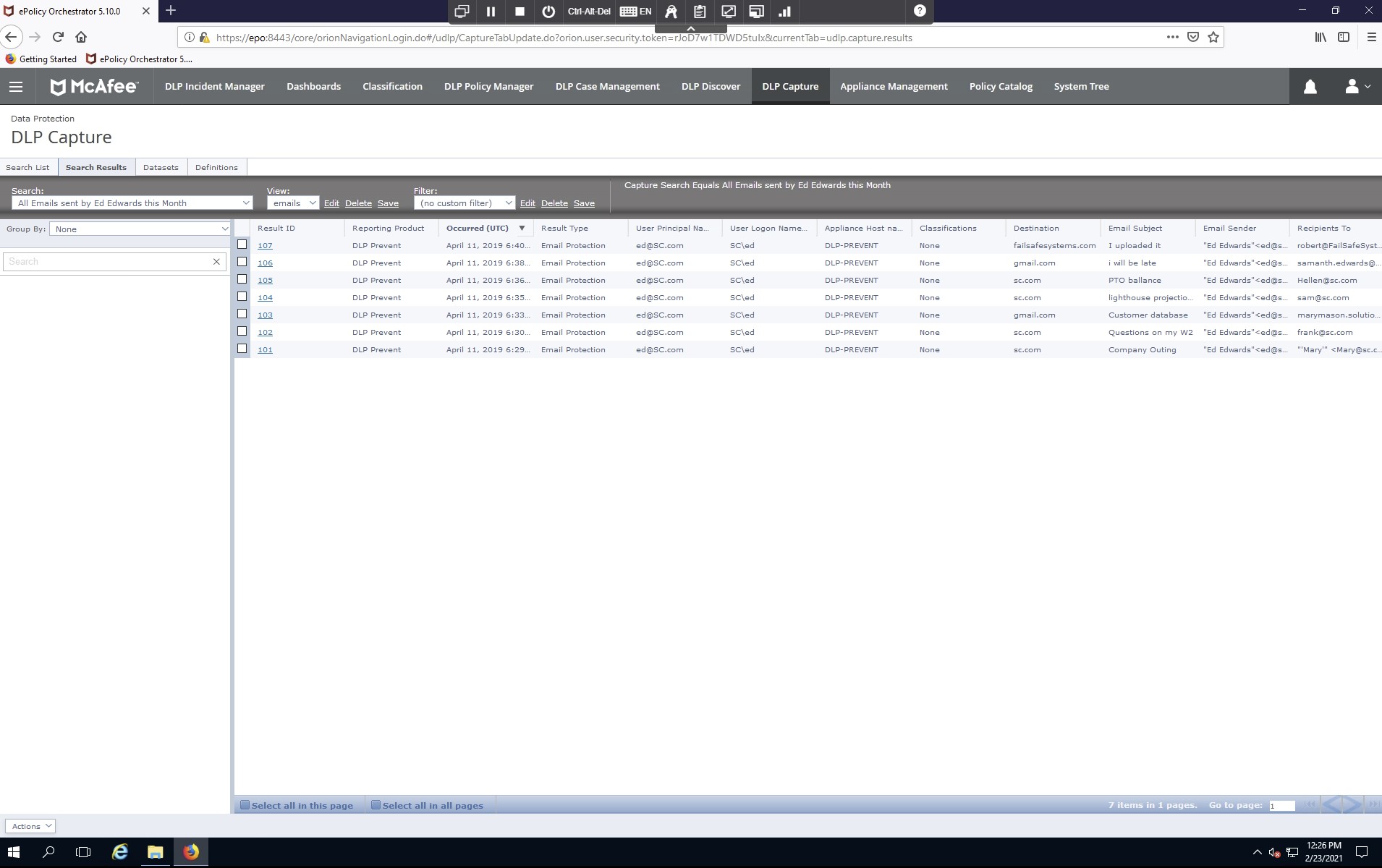Open the user account menu
The image size is (1382, 868).
[x=1357, y=87]
